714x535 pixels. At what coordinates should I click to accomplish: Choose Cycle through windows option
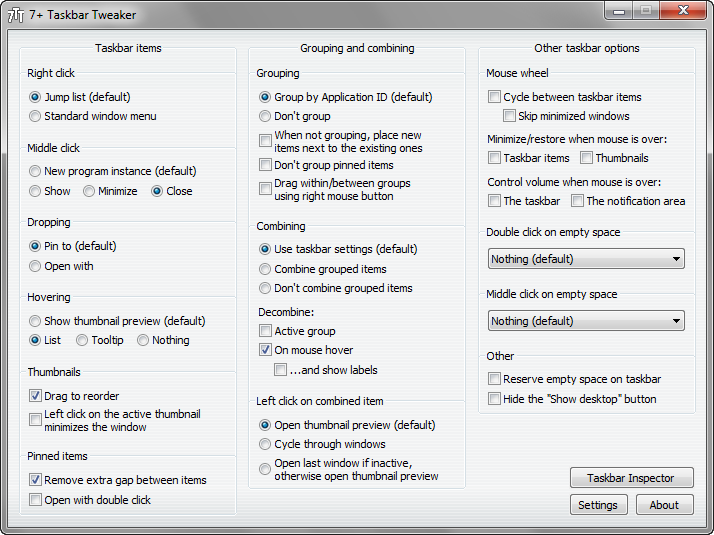click(x=265, y=444)
